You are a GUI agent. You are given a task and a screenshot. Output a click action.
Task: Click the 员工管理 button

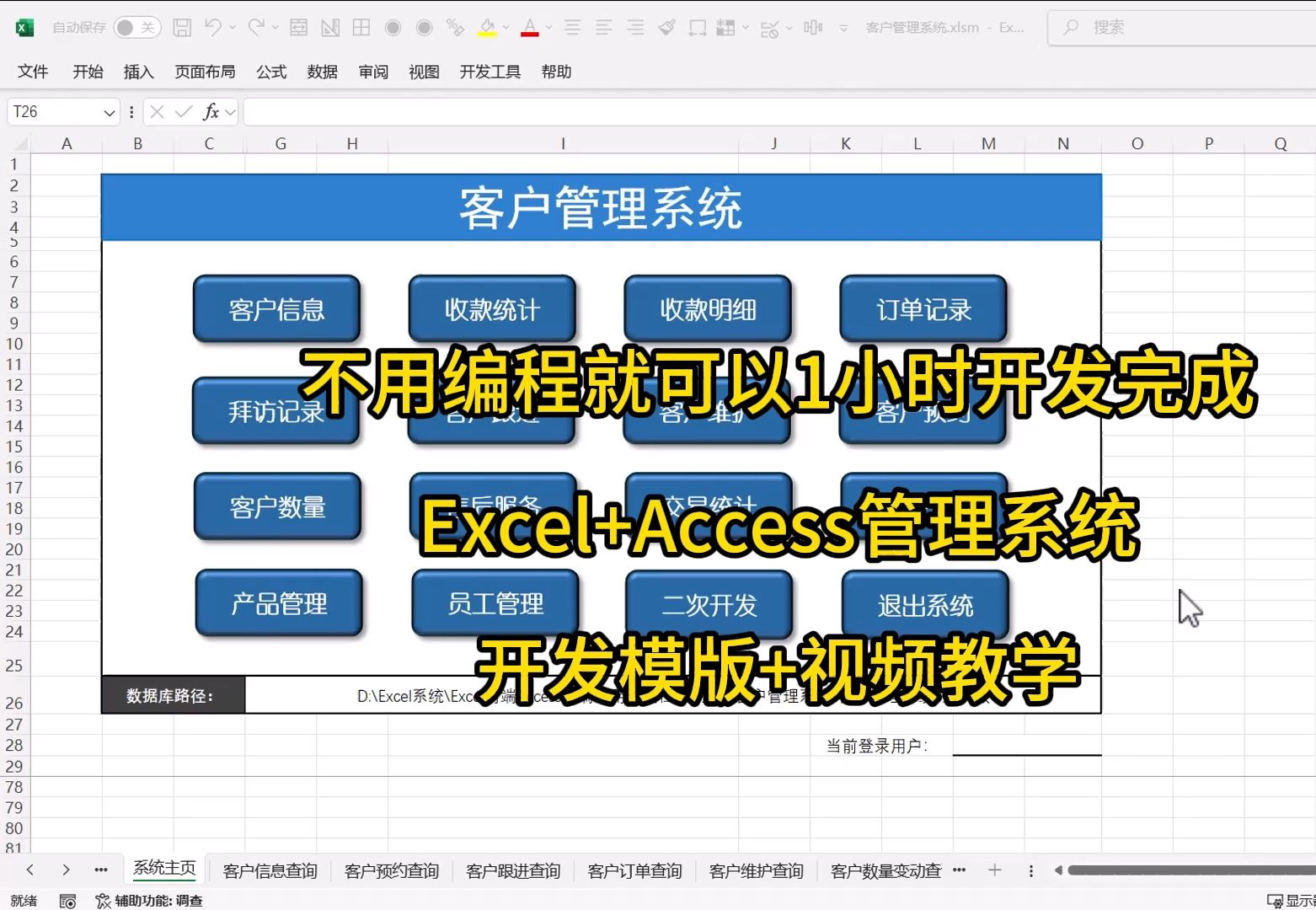click(495, 603)
